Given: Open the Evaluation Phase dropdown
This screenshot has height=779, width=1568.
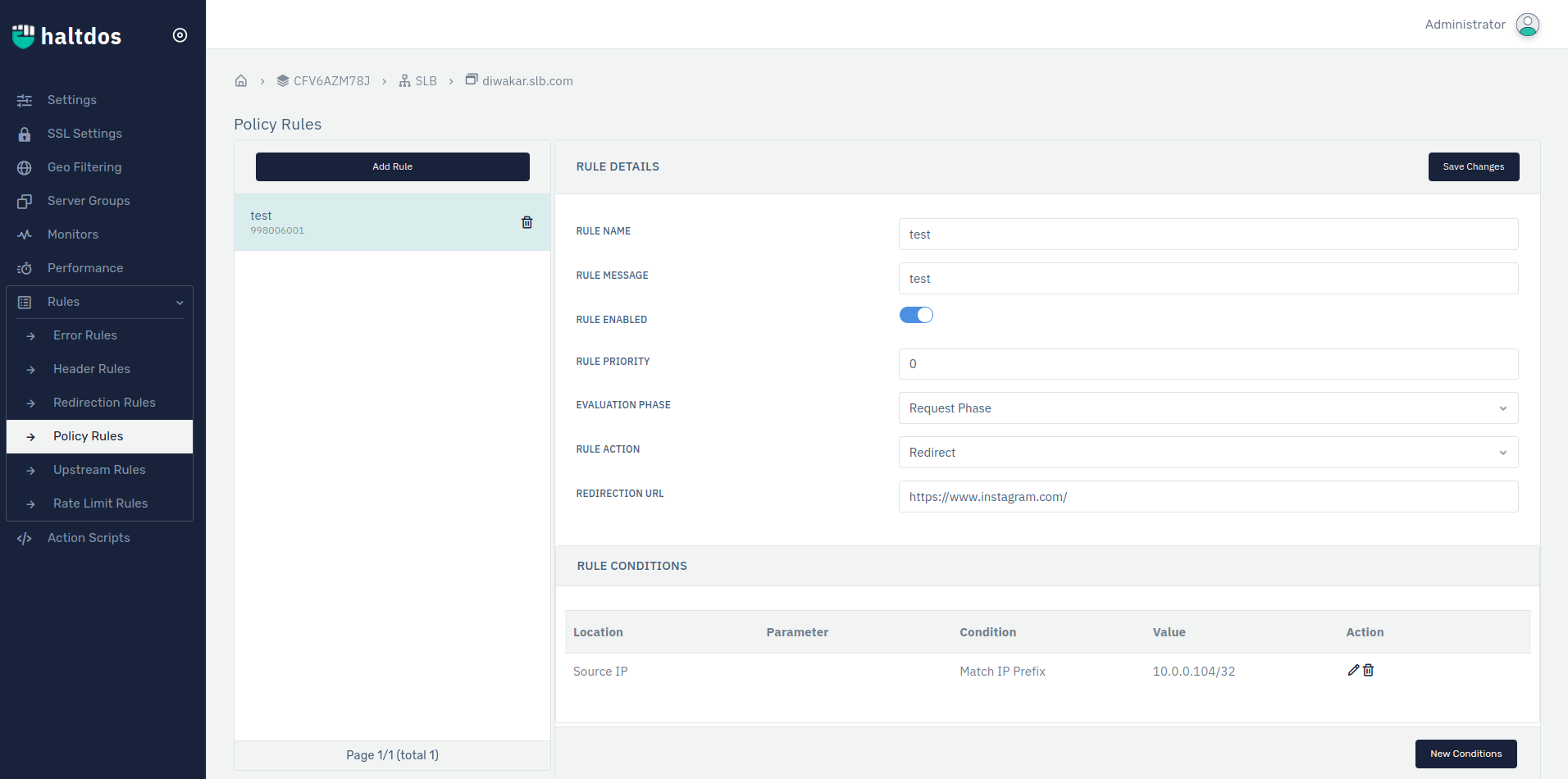Looking at the screenshot, I should 1208,408.
